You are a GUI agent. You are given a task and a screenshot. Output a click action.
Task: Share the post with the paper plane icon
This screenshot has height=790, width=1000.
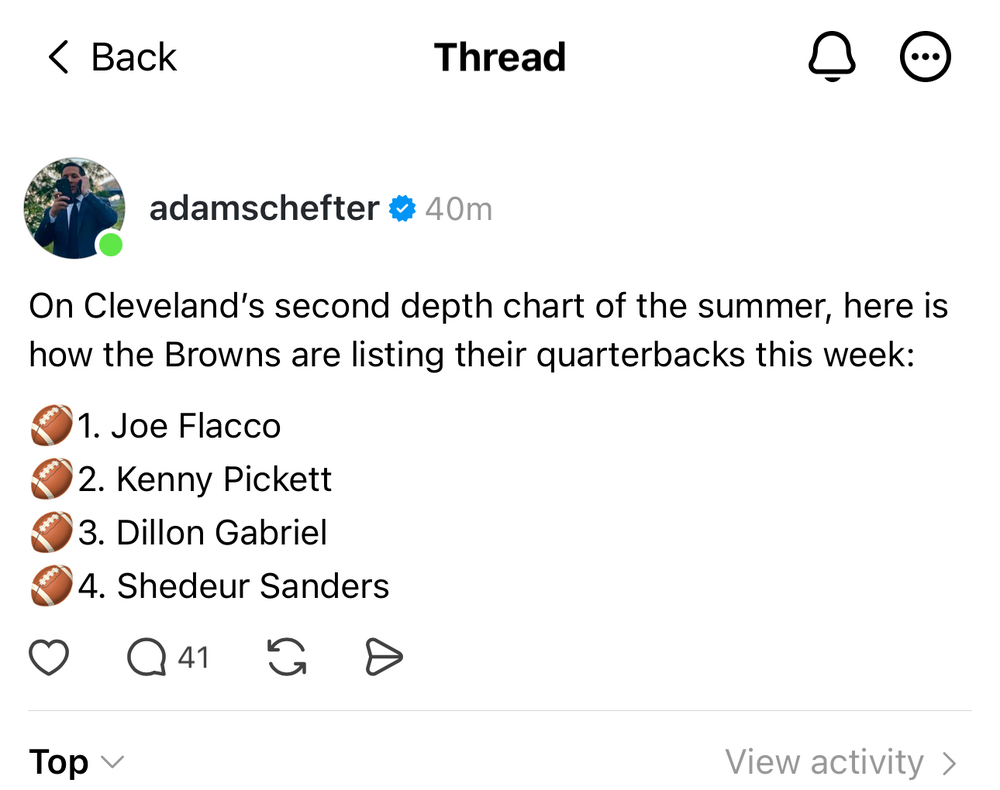383,657
